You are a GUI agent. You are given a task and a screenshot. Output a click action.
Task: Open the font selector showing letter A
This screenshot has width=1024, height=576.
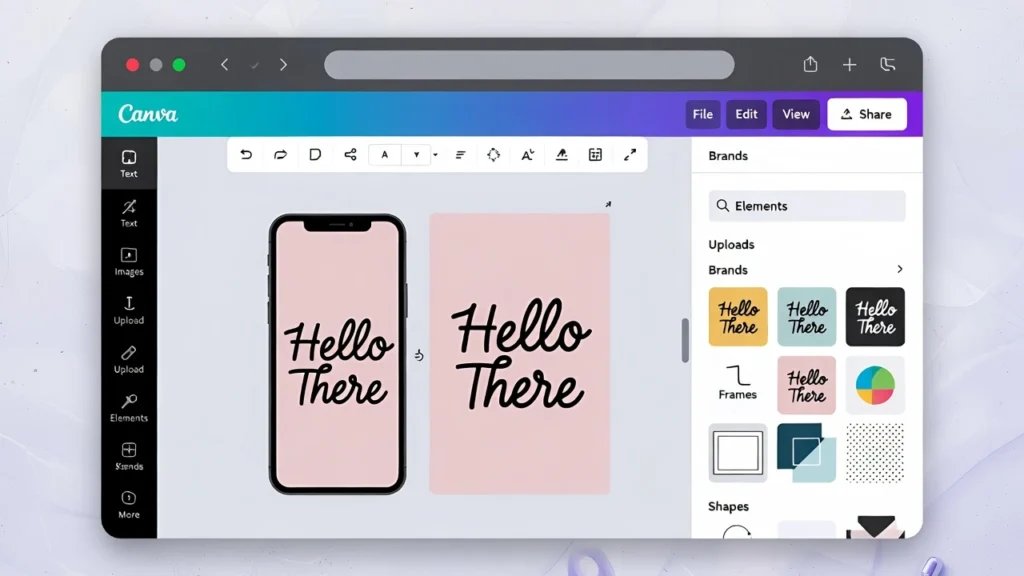(x=385, y=154)
